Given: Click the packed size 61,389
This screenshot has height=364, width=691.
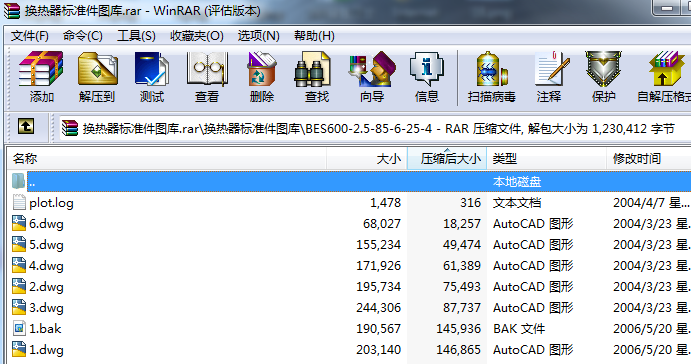Looking at the screenshot, I should (461, 266).
